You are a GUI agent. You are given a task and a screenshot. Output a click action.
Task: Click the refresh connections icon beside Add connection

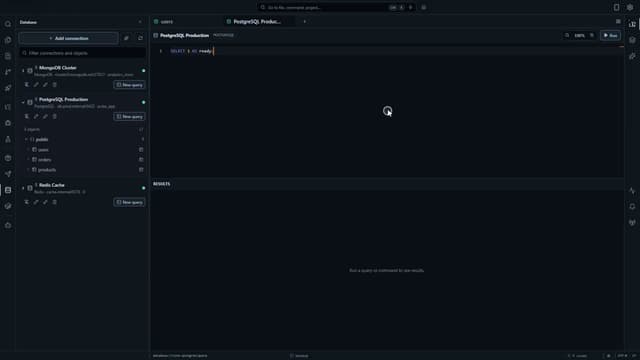pos(140,38)
